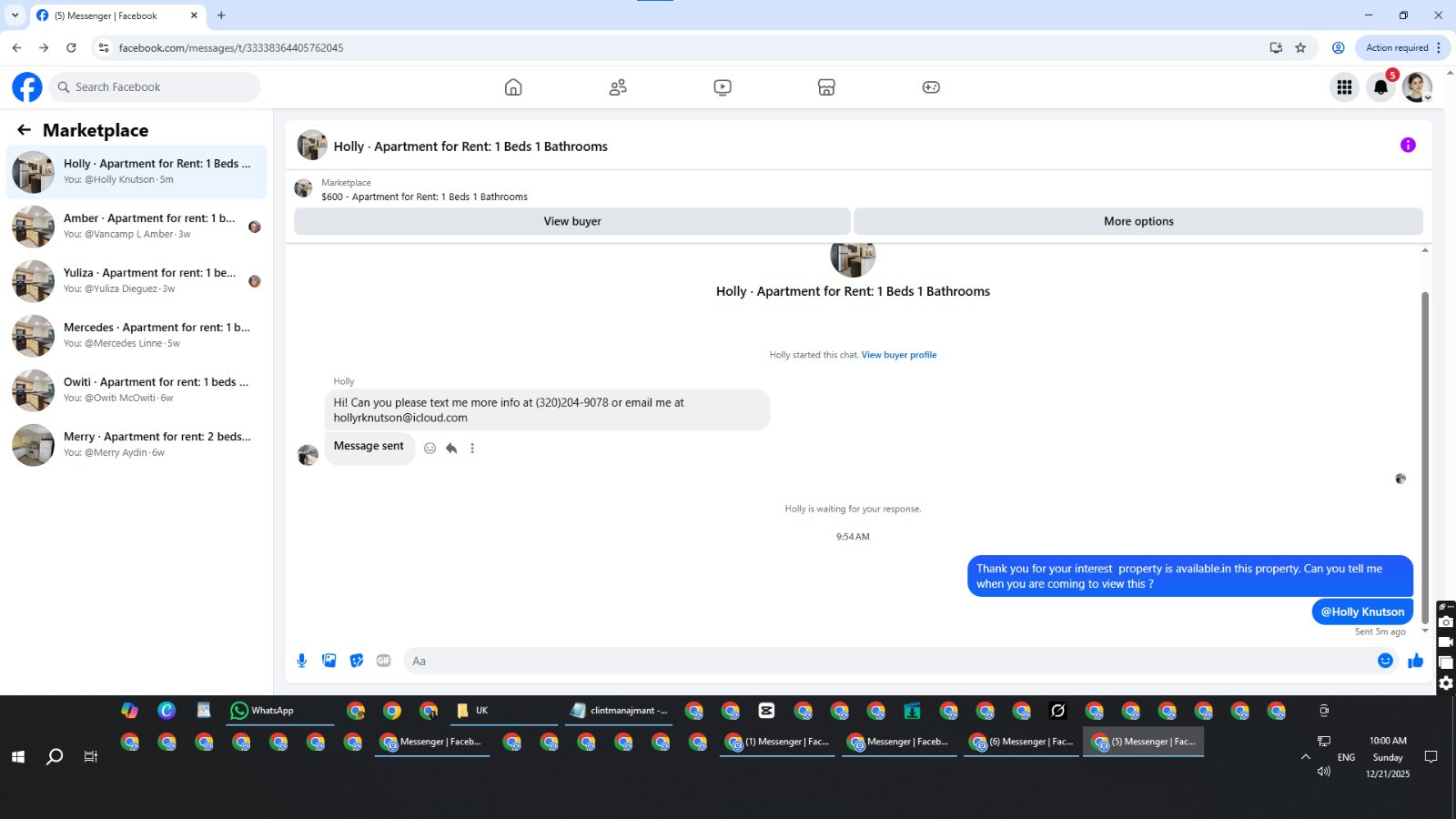The height and width of the screenshot is (819, 1456).
Task: Go forward in browser history
Action: (44, 47)
